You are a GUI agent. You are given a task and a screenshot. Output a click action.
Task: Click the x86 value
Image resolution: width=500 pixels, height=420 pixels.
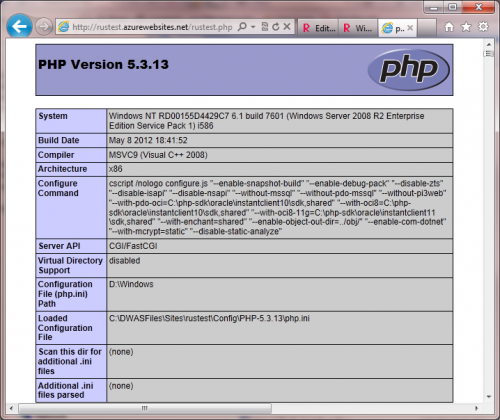click(x=116, y=169)
